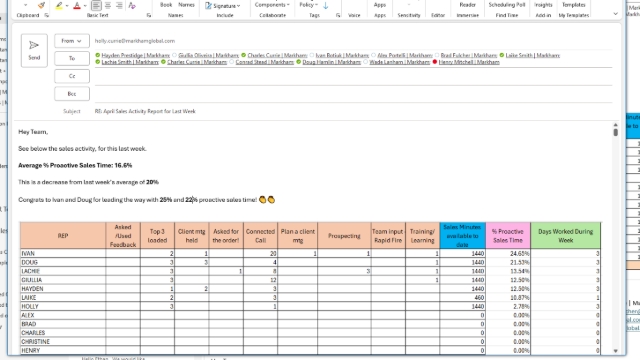The width and height of the screenshot is (640, 360).
Task: Click the message scroll-up arrow
Action: click(x=616, y=125)
